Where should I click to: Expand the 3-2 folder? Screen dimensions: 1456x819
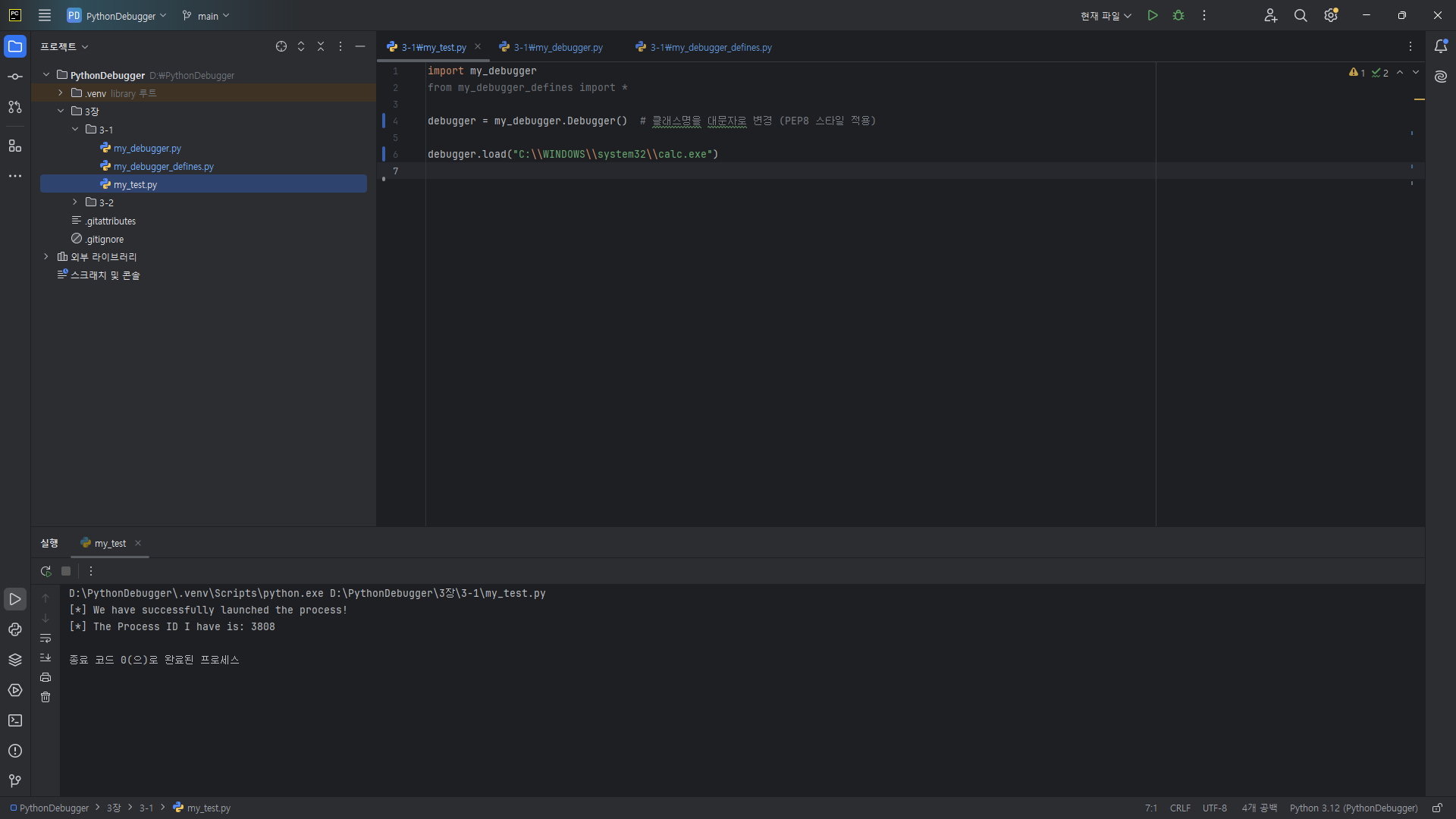pos(75,202)
